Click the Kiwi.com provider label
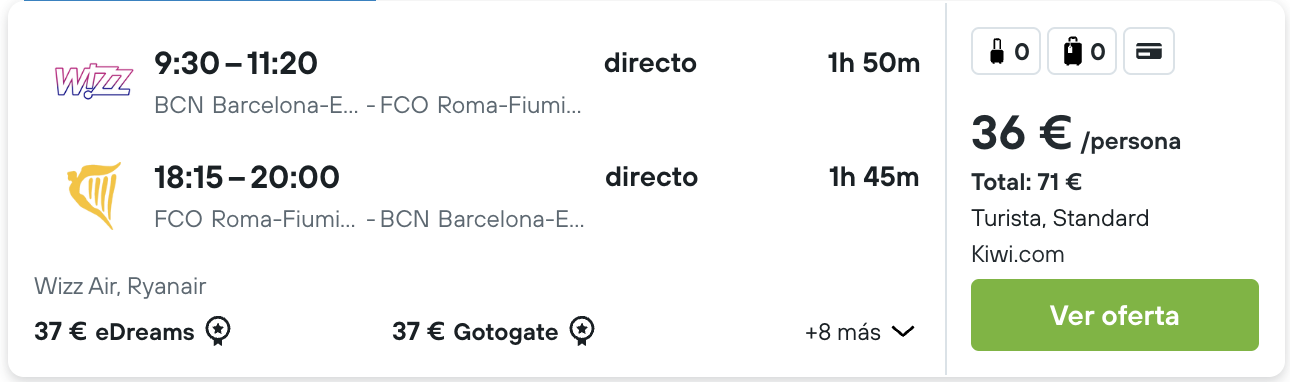 click(x=1017, y=255)
